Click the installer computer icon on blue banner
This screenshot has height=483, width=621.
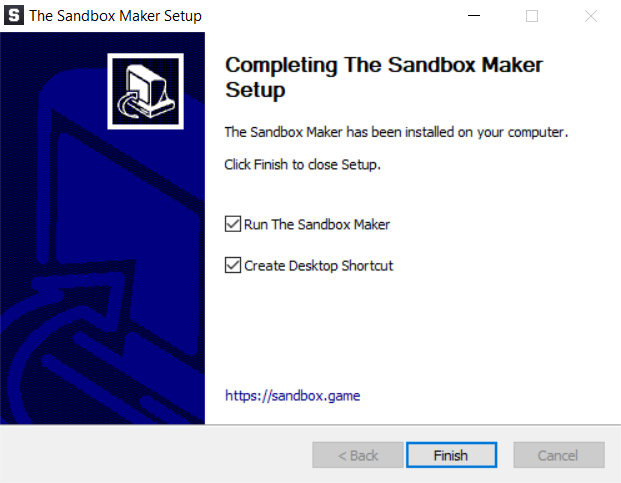pyautogui.click(x=145, y=91)
